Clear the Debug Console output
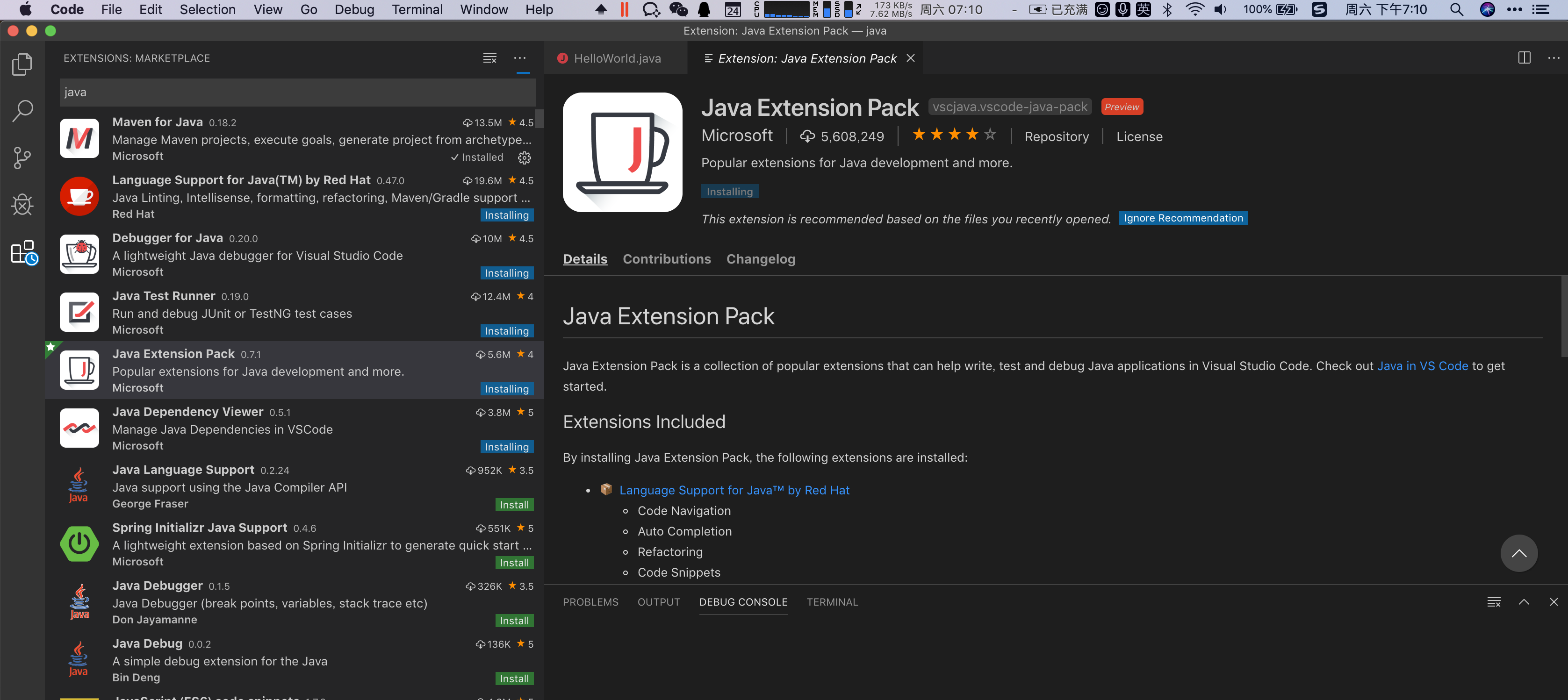Image resolution: width=1568 pixels, height=700 pixels. click(x=1494, y=601)
